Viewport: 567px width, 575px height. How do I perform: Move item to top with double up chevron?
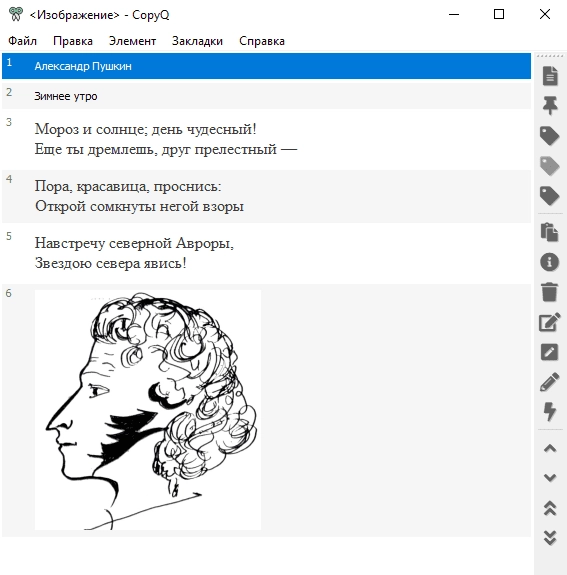(x=550, y=508)
